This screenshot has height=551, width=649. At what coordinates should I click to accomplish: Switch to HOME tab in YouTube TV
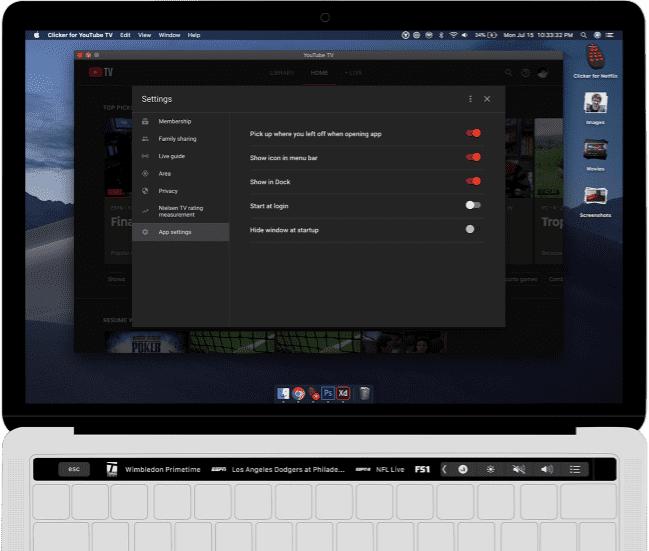(x=319, y=73)
